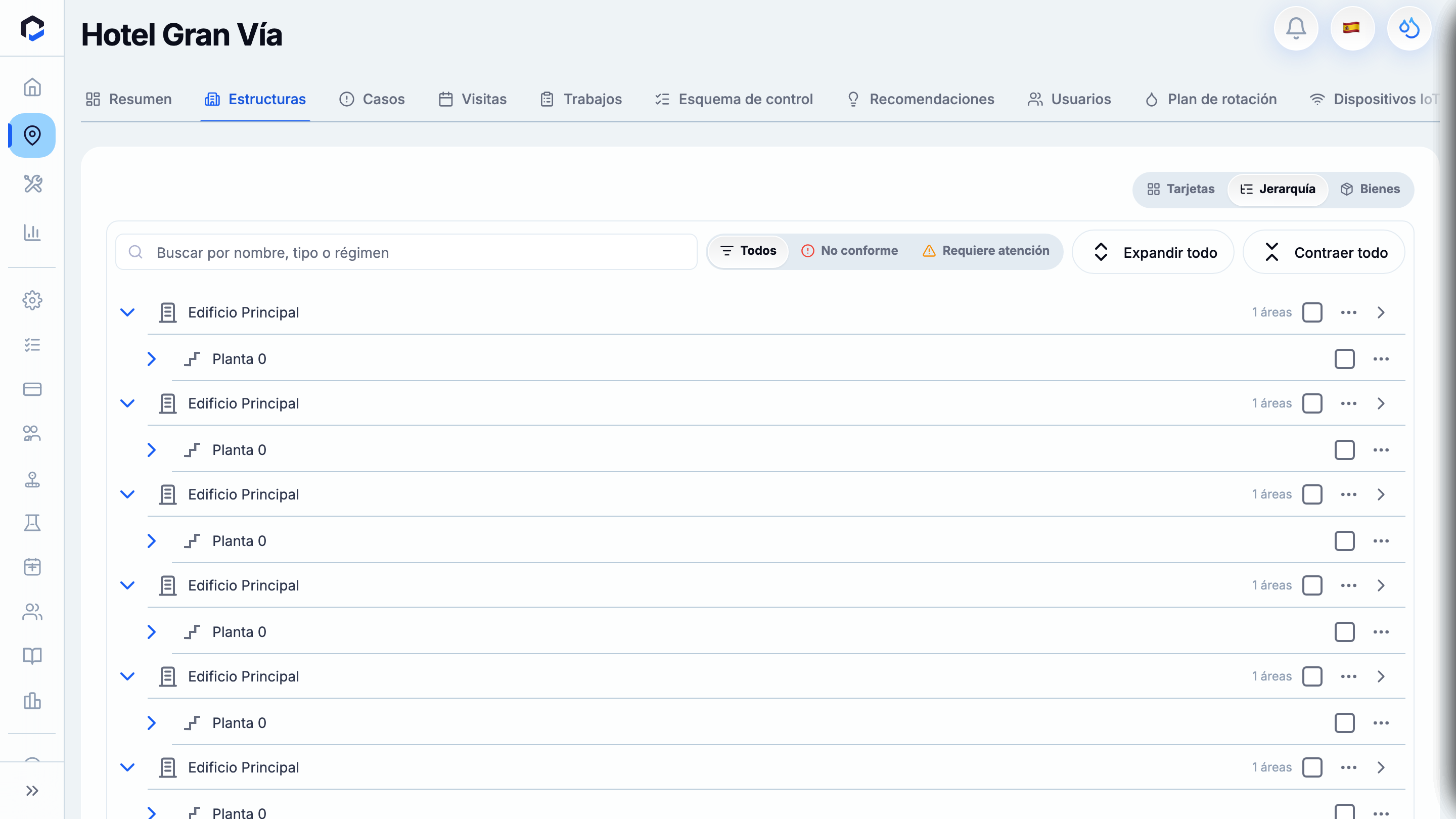Screen dimensions: 1456x819
Task: Expand the second Planta 0 node
Action: click(152, 450)
